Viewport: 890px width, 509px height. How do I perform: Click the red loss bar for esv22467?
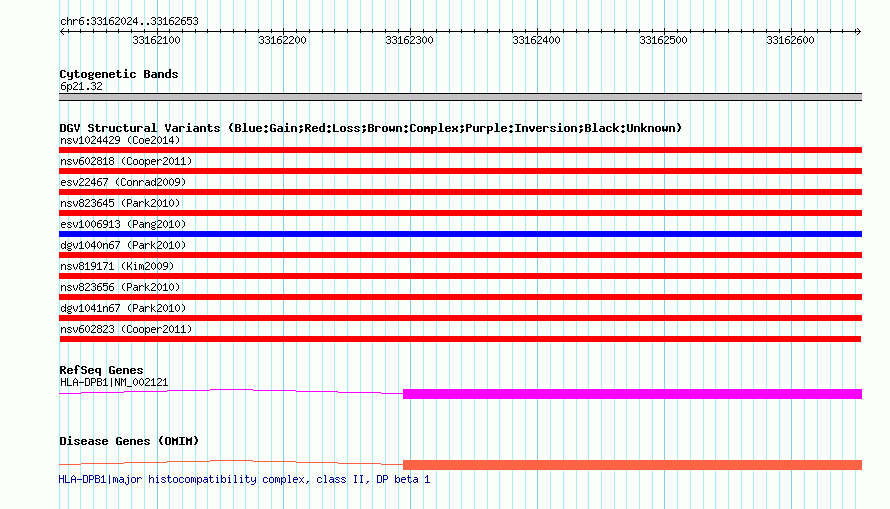[x=460, y=192]
